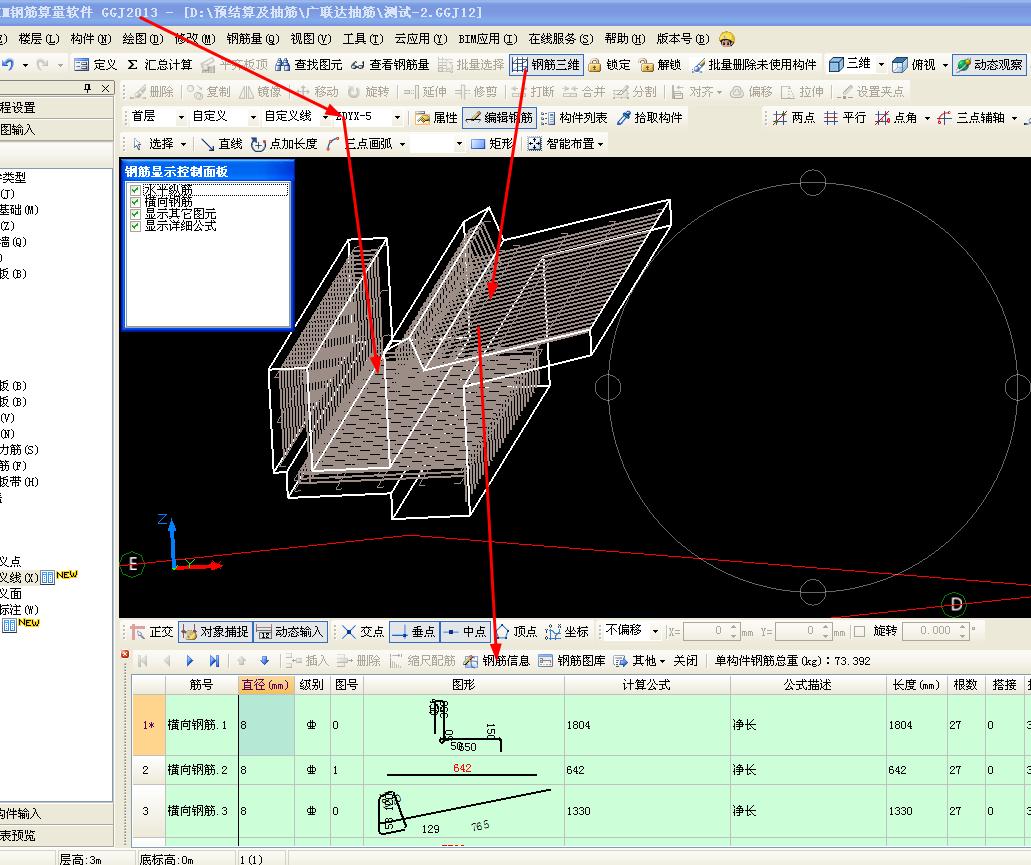Open the 视图(V) menu
This screenshot has height=865, width=1031.
[311, 39]
